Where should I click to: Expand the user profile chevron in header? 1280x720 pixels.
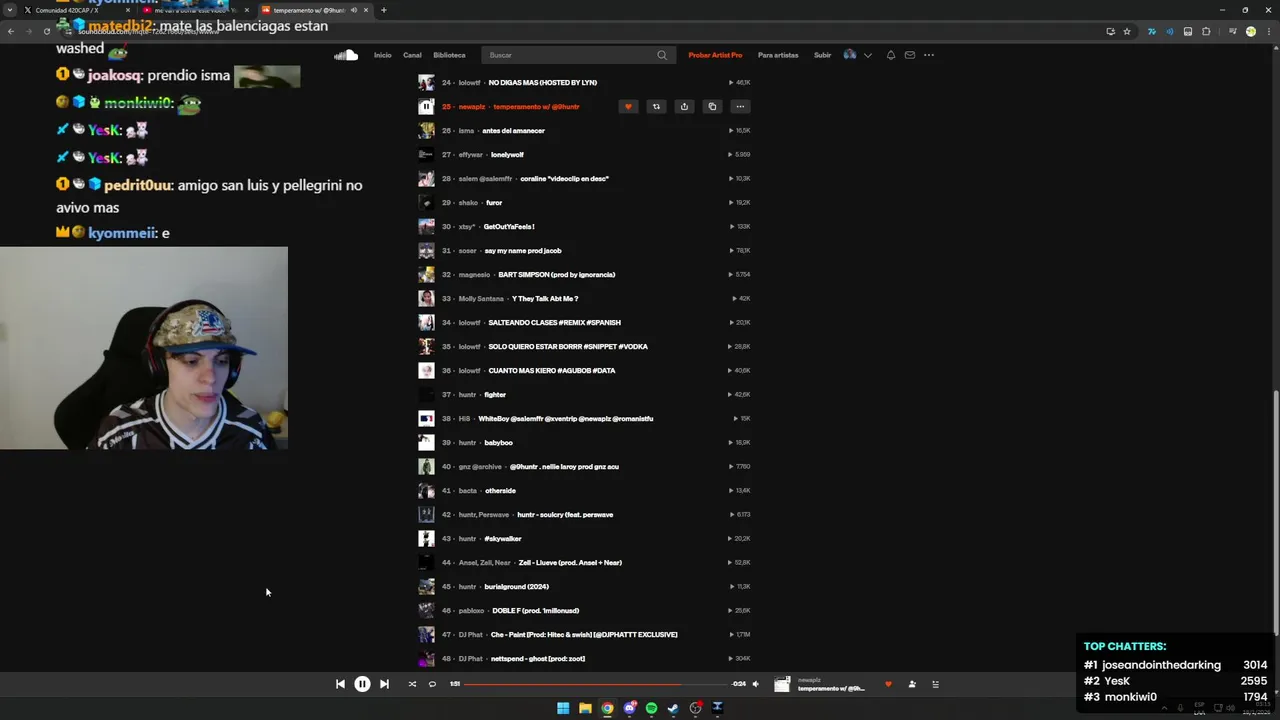(867, 55)
